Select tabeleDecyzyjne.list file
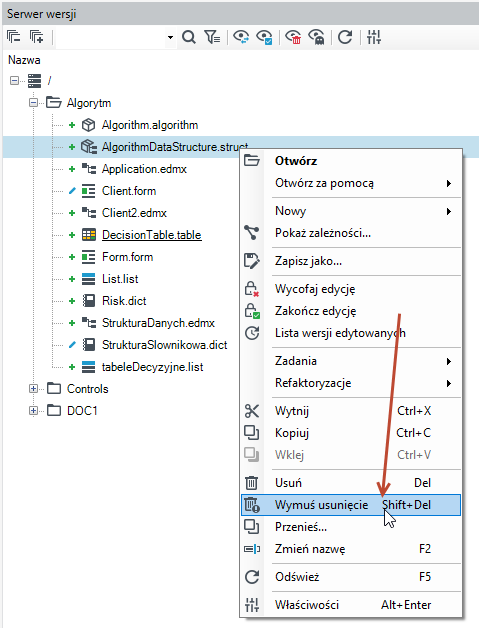The image size is (479, 628). [152, 367]
